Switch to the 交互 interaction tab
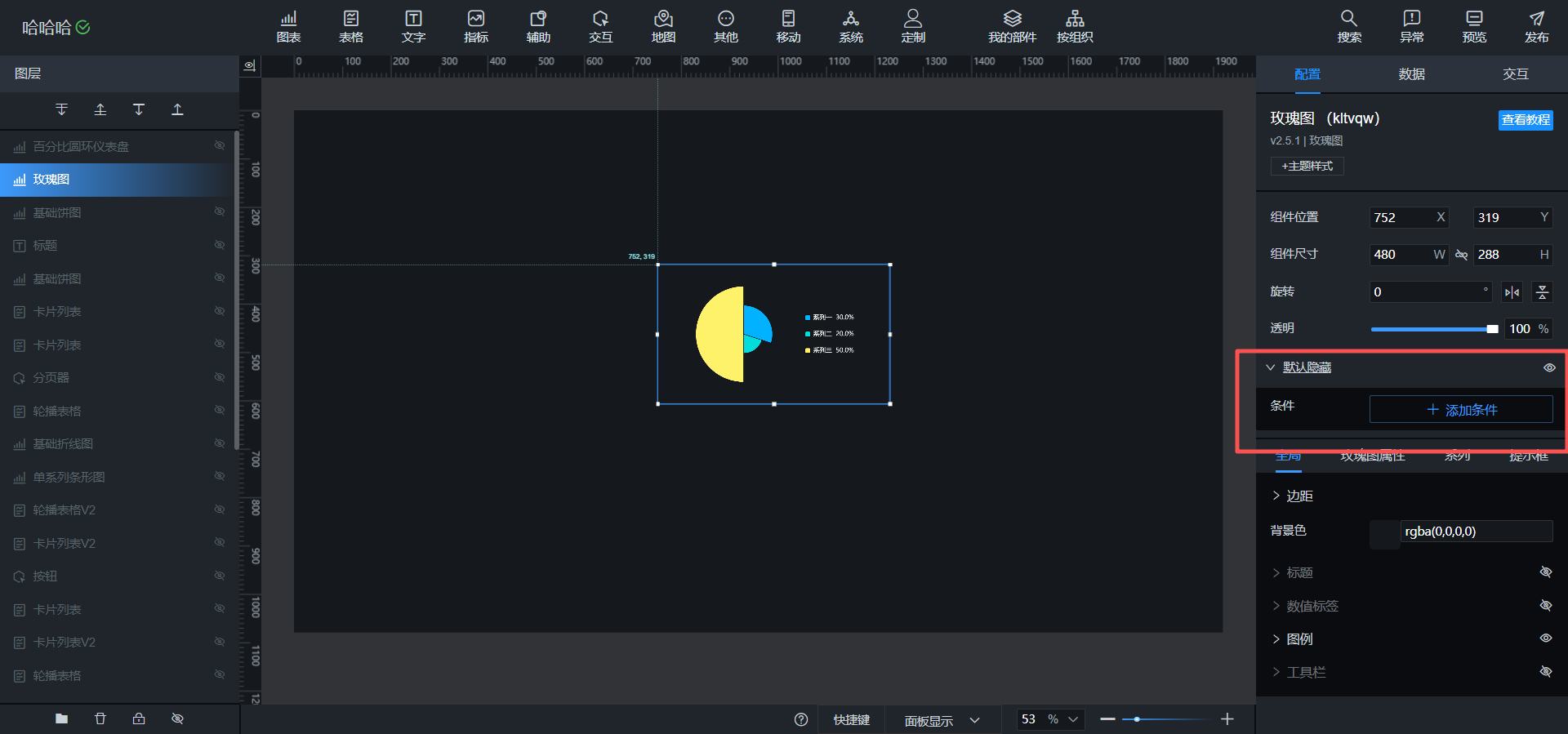 [x=1516, y=74]
